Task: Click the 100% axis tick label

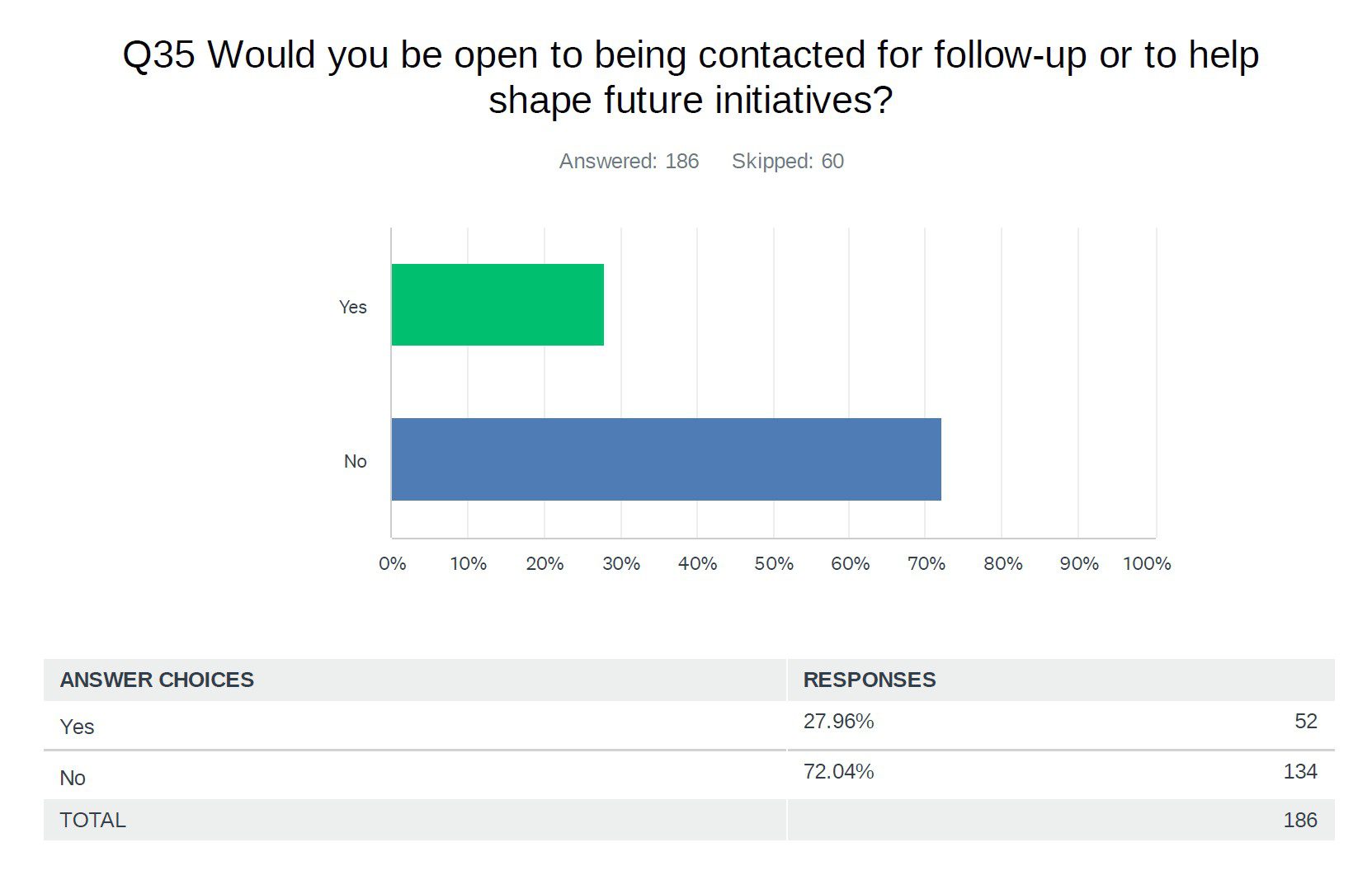Action: pos(1147,563)
